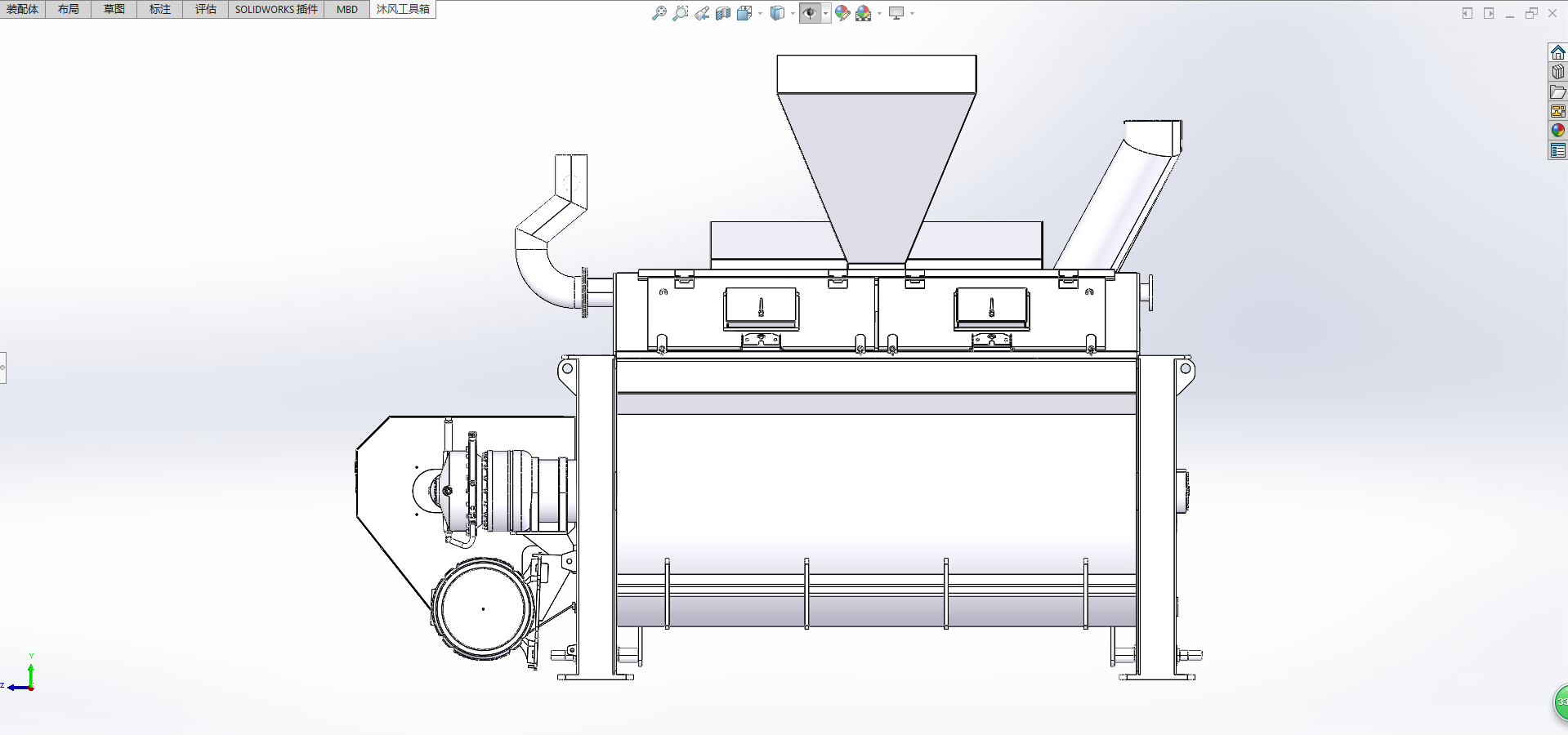
Task: Activate the Section View tool
Action: tap(723, 13)
